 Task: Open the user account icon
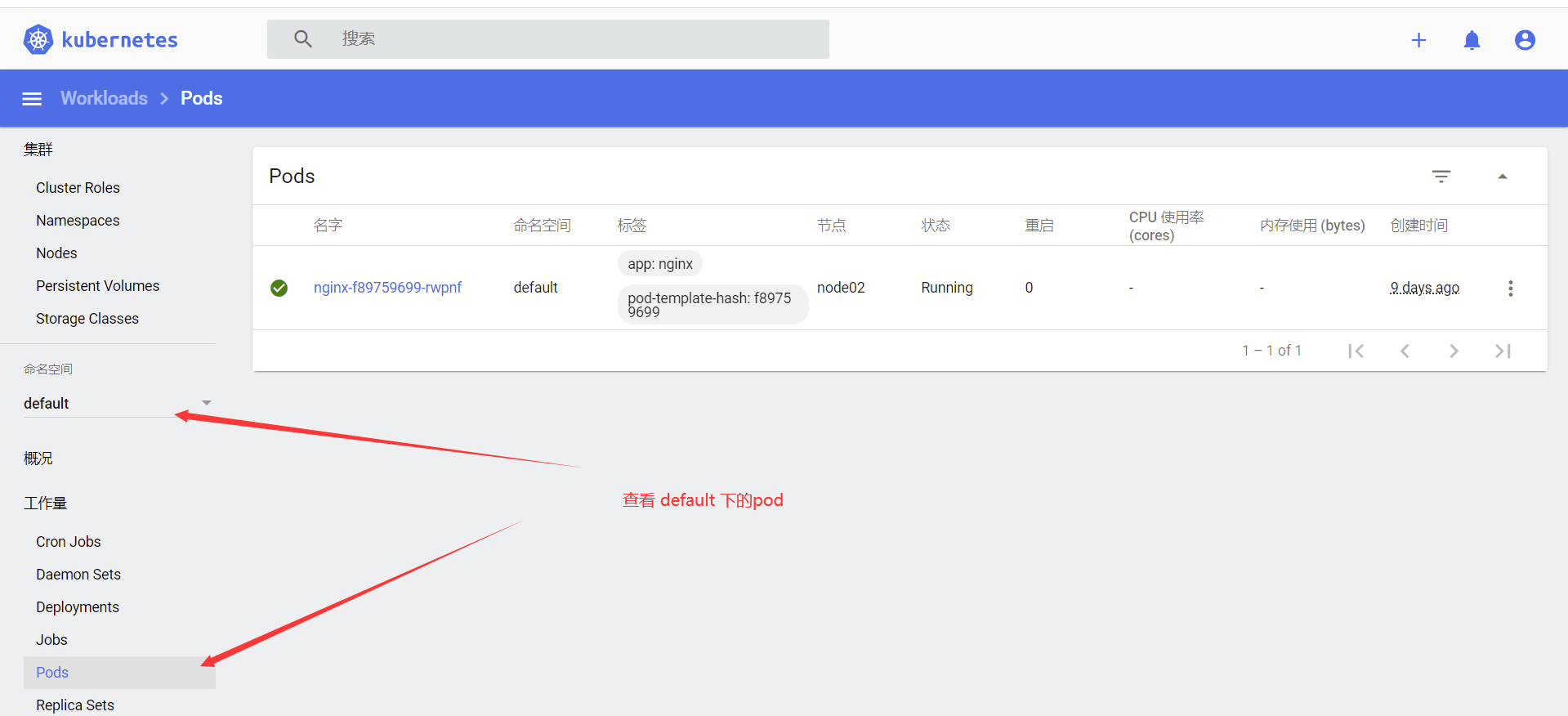[x=1525, y=40]
